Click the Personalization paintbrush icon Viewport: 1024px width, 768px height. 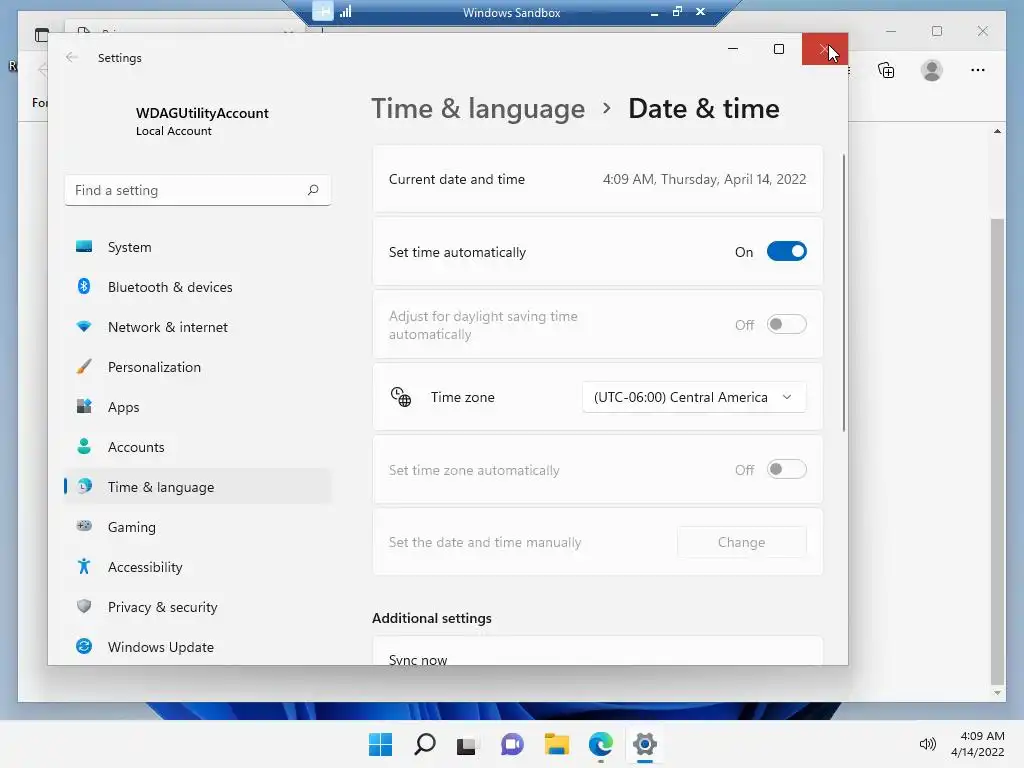(84, 366)
